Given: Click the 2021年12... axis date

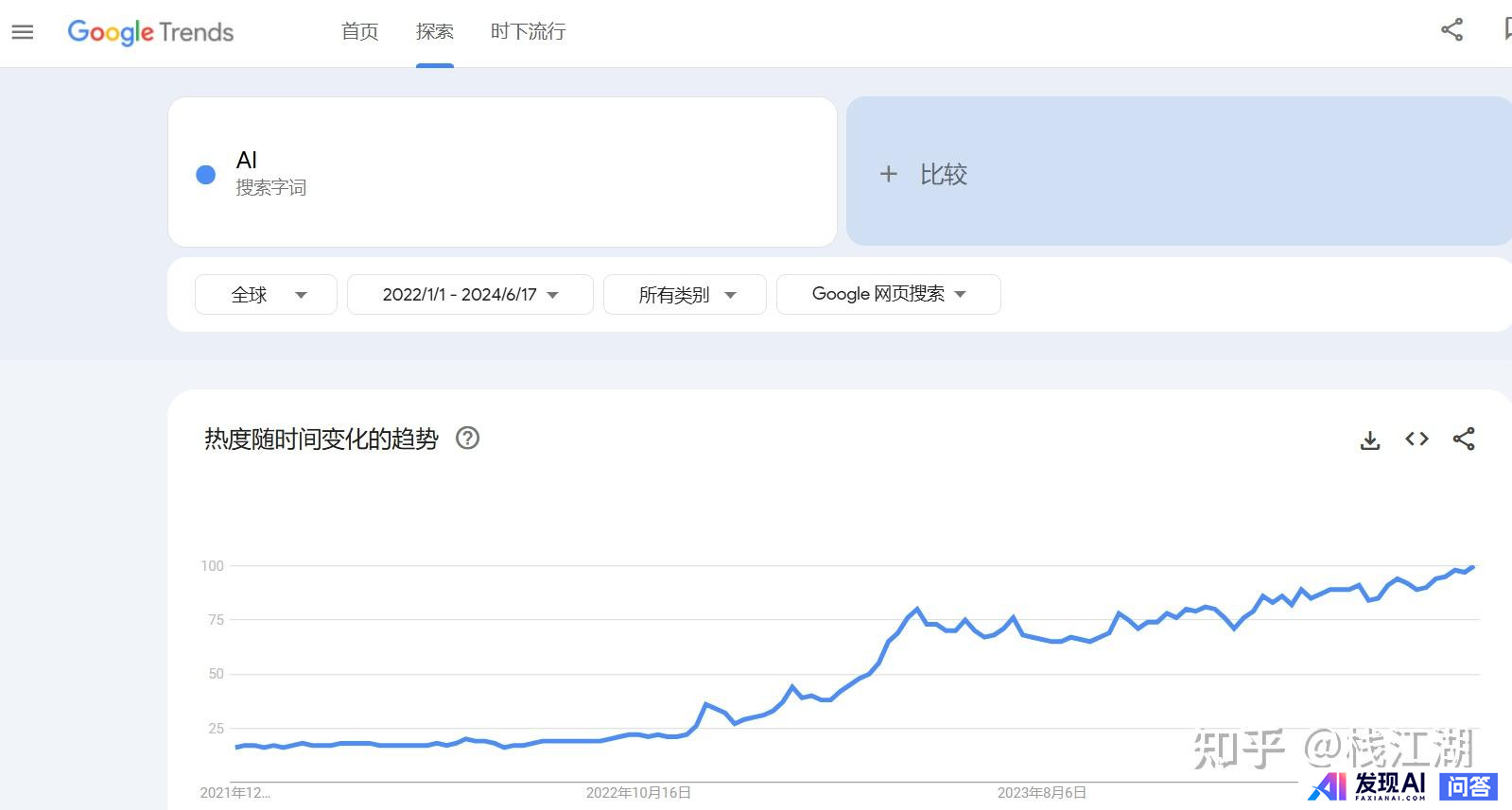Looking at the screenshot, I should [x=235, y=792].
